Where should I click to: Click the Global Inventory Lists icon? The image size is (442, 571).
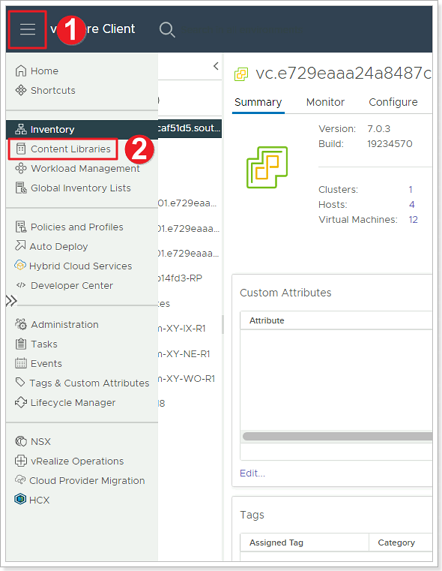click(21, 188)
